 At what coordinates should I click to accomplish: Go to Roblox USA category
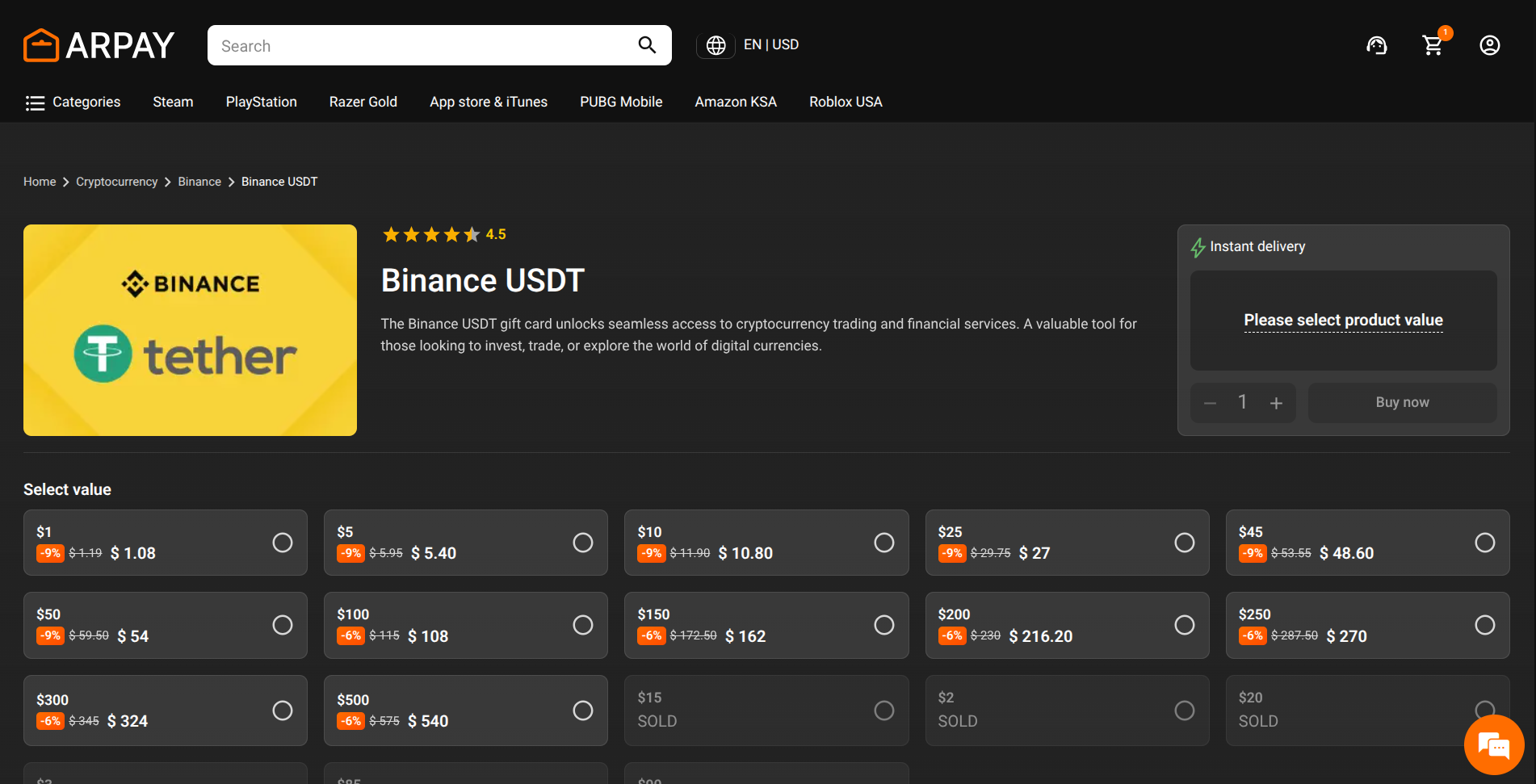click(x=846, y=102)
